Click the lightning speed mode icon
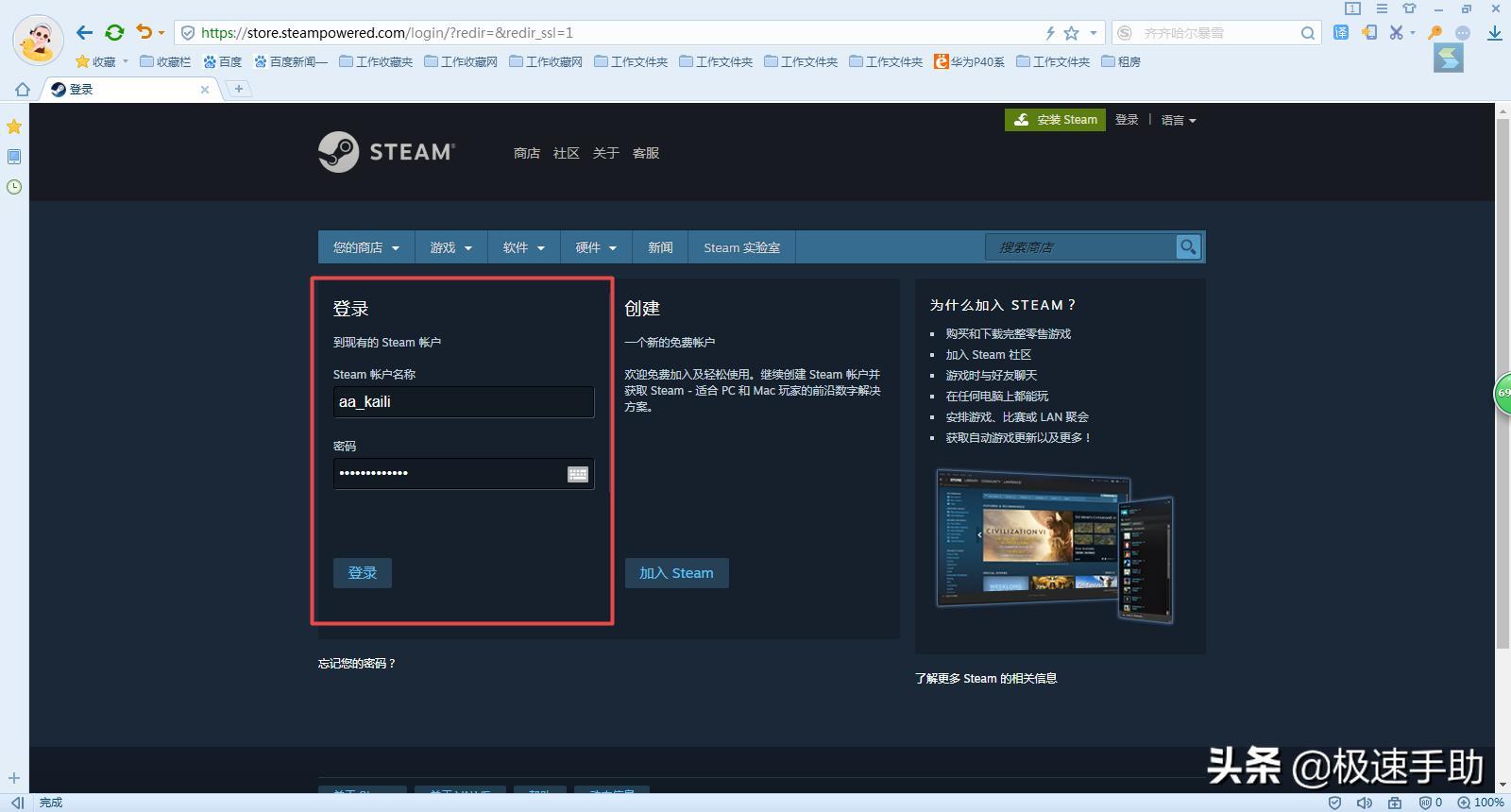Image resolution: width=1511 pixels, height=812 pixels. [1050, 33]
